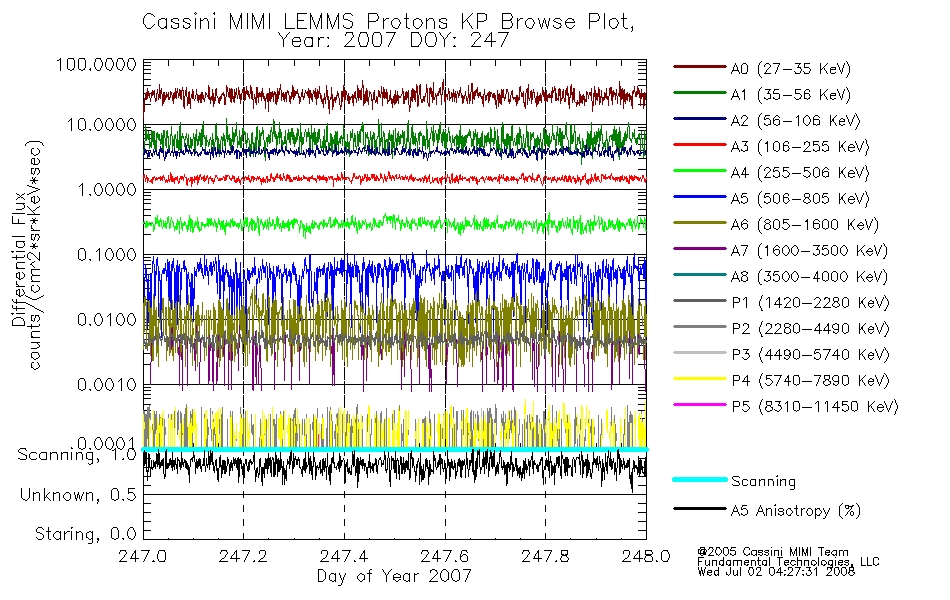Click the 247.8 x-axis tick label
Image resolution: width=950 pixels, height=600 pixels.
pos(545,556)
